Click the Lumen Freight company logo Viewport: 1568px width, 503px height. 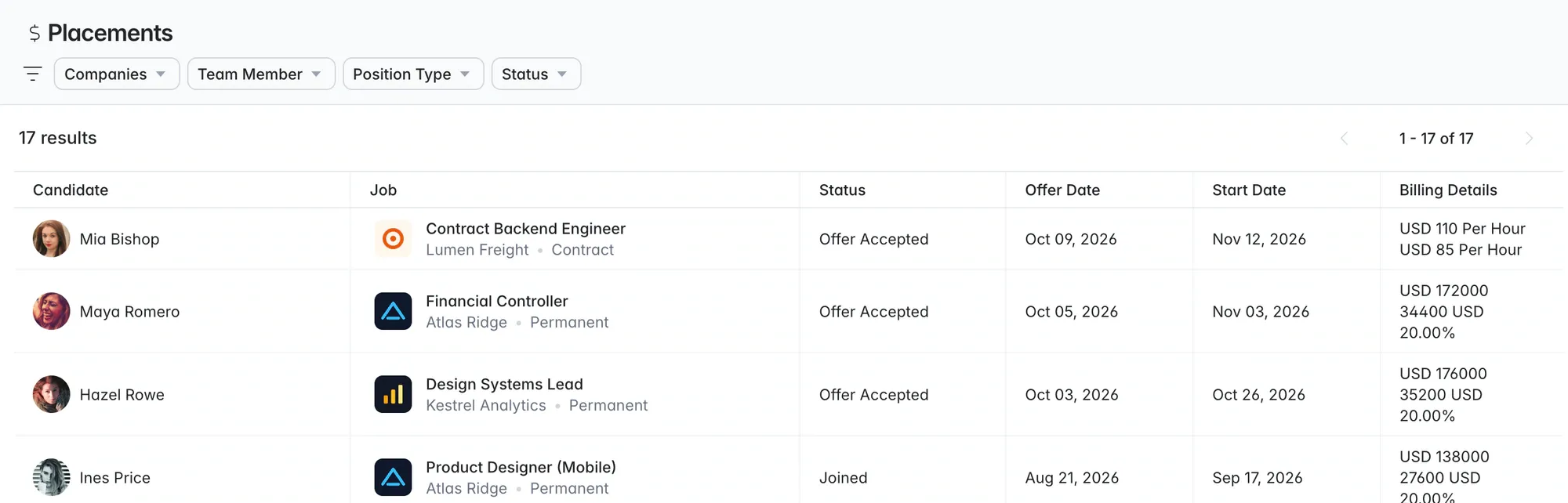pyautogui.click(x=393, y=239)
